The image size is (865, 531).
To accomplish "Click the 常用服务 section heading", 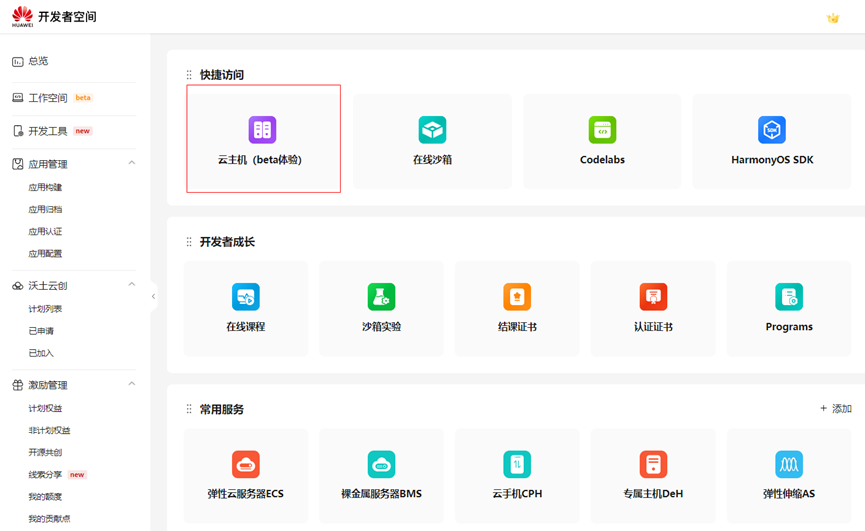I will click(x=222, y=409).
